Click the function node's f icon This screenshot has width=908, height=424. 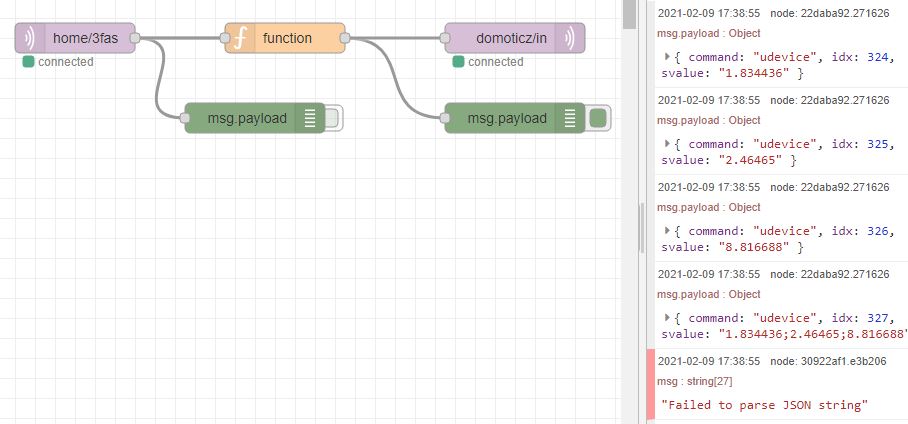tap(239, 38)
